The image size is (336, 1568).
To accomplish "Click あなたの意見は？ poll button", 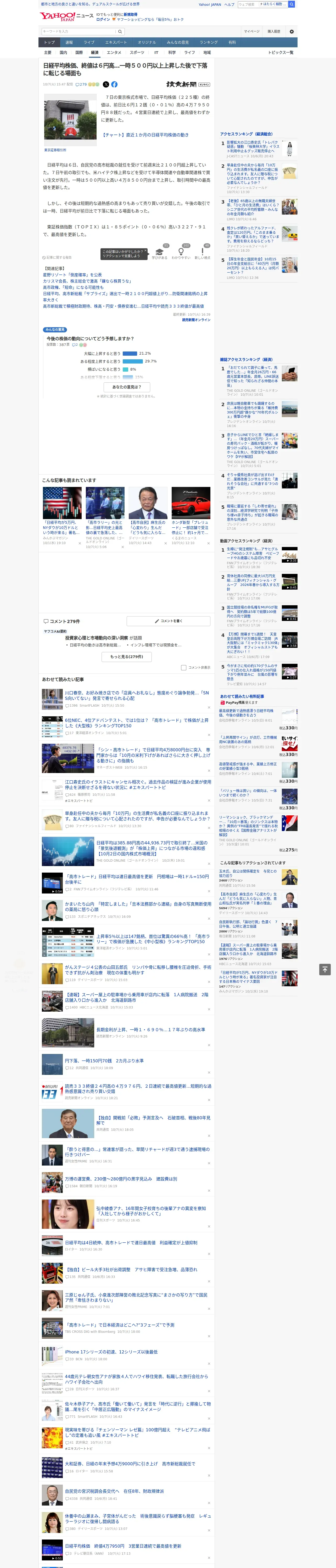I will tap(127, 387).
